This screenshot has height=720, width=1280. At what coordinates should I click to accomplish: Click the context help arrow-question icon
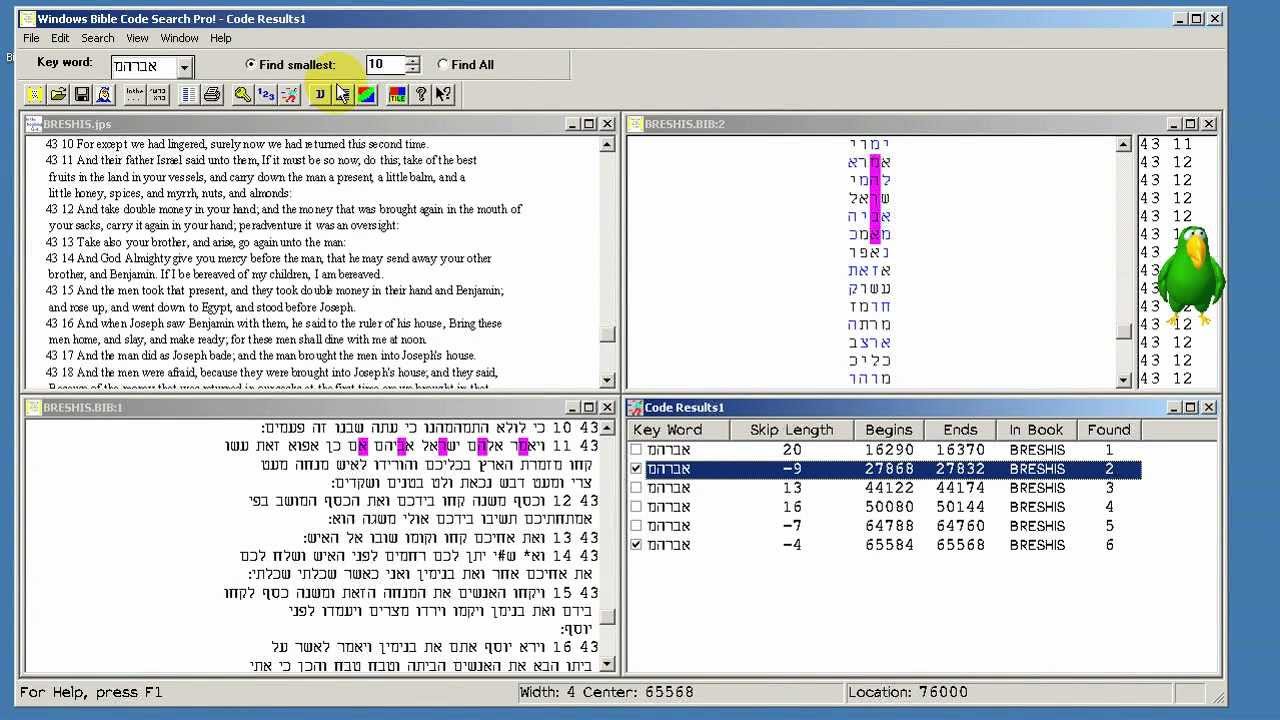444,94
